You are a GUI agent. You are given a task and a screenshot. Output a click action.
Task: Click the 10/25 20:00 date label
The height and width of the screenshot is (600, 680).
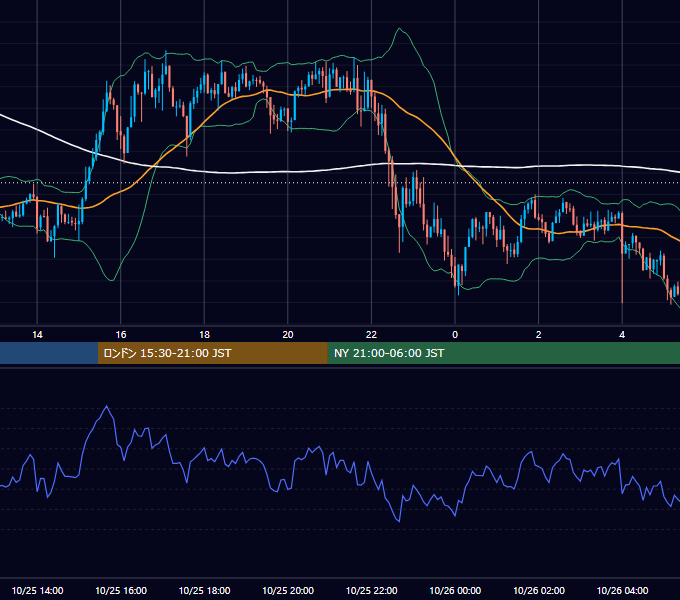coord(288,590)
